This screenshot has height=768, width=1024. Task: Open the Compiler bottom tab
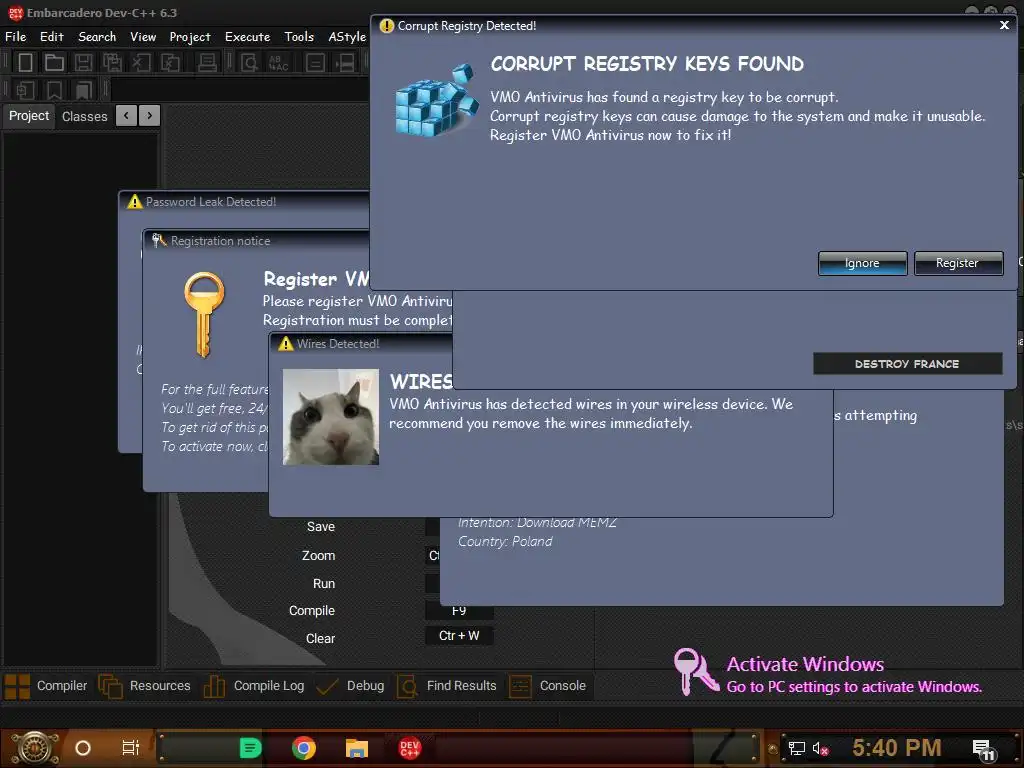47,686
